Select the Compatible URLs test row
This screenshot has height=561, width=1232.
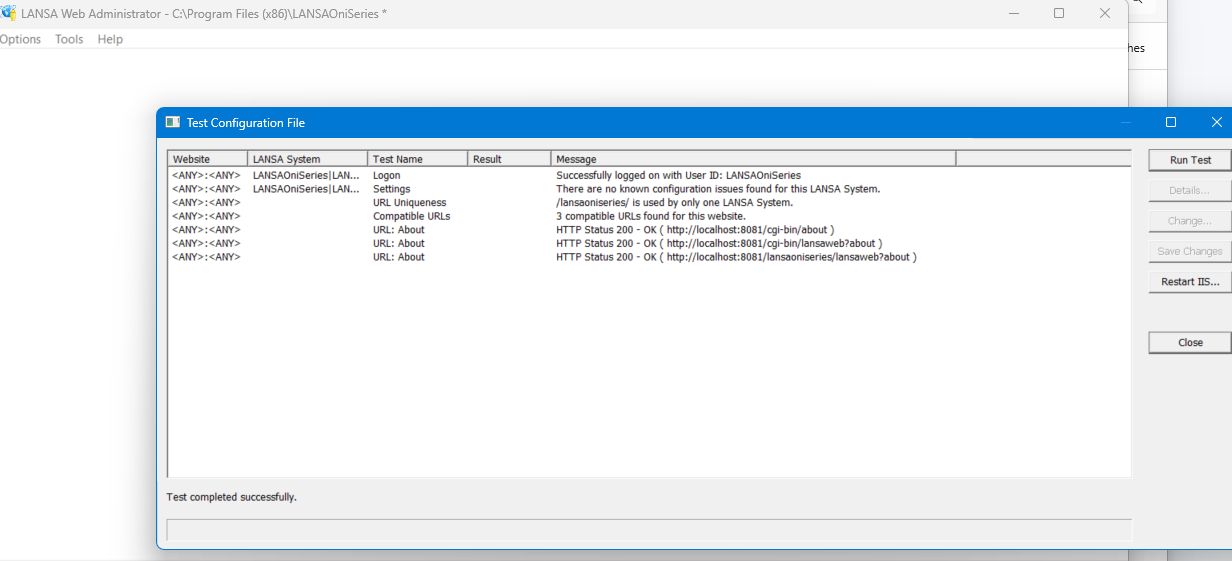click(x=411, y=216)
